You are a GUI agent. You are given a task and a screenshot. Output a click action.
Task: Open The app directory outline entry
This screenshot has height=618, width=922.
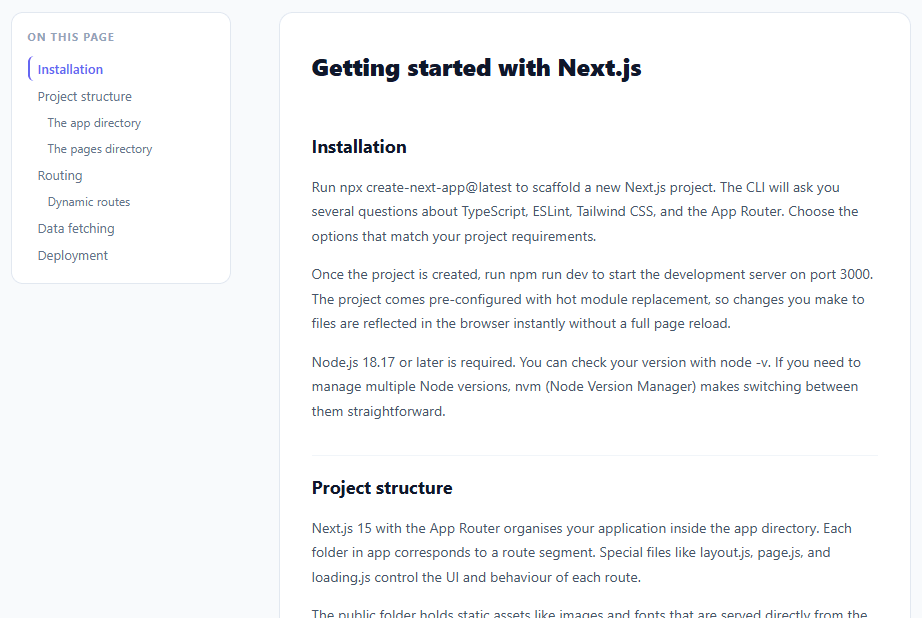pyautogui.click(x=94, y=123)
